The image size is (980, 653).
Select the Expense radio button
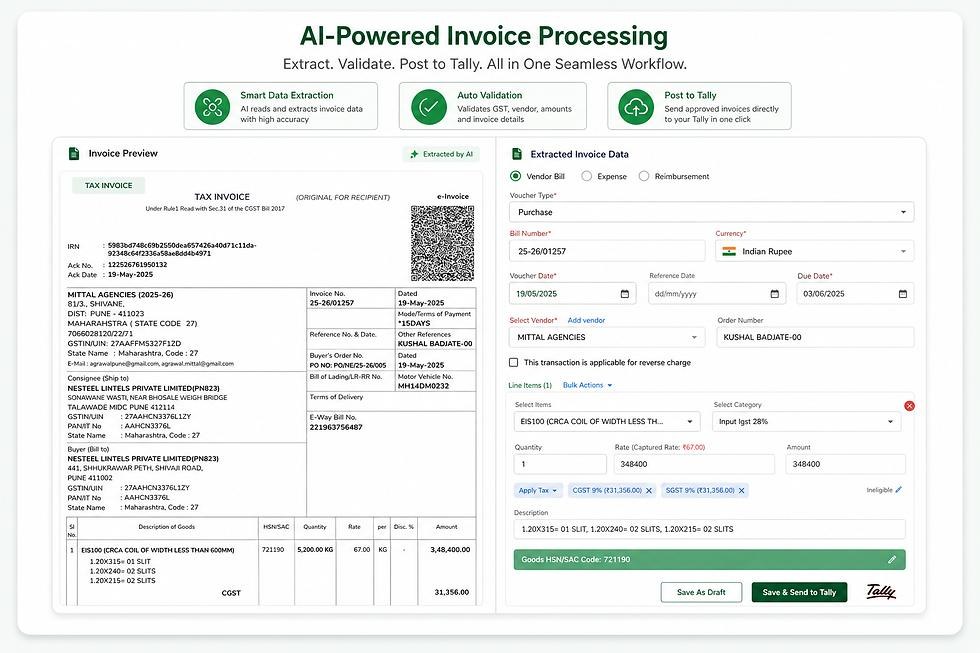(x=586, y=176)
